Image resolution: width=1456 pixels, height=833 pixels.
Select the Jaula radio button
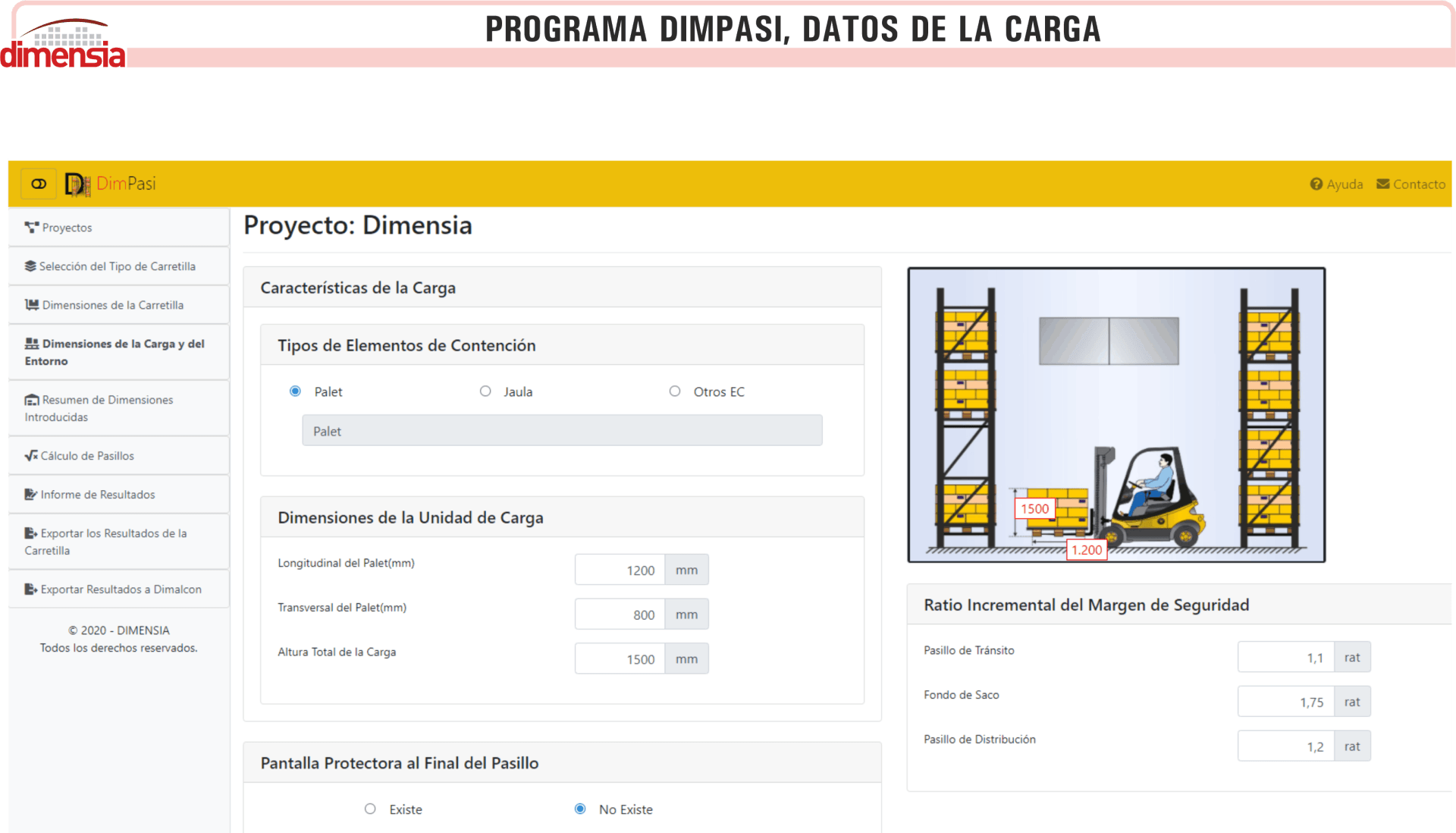coord(485,391)
